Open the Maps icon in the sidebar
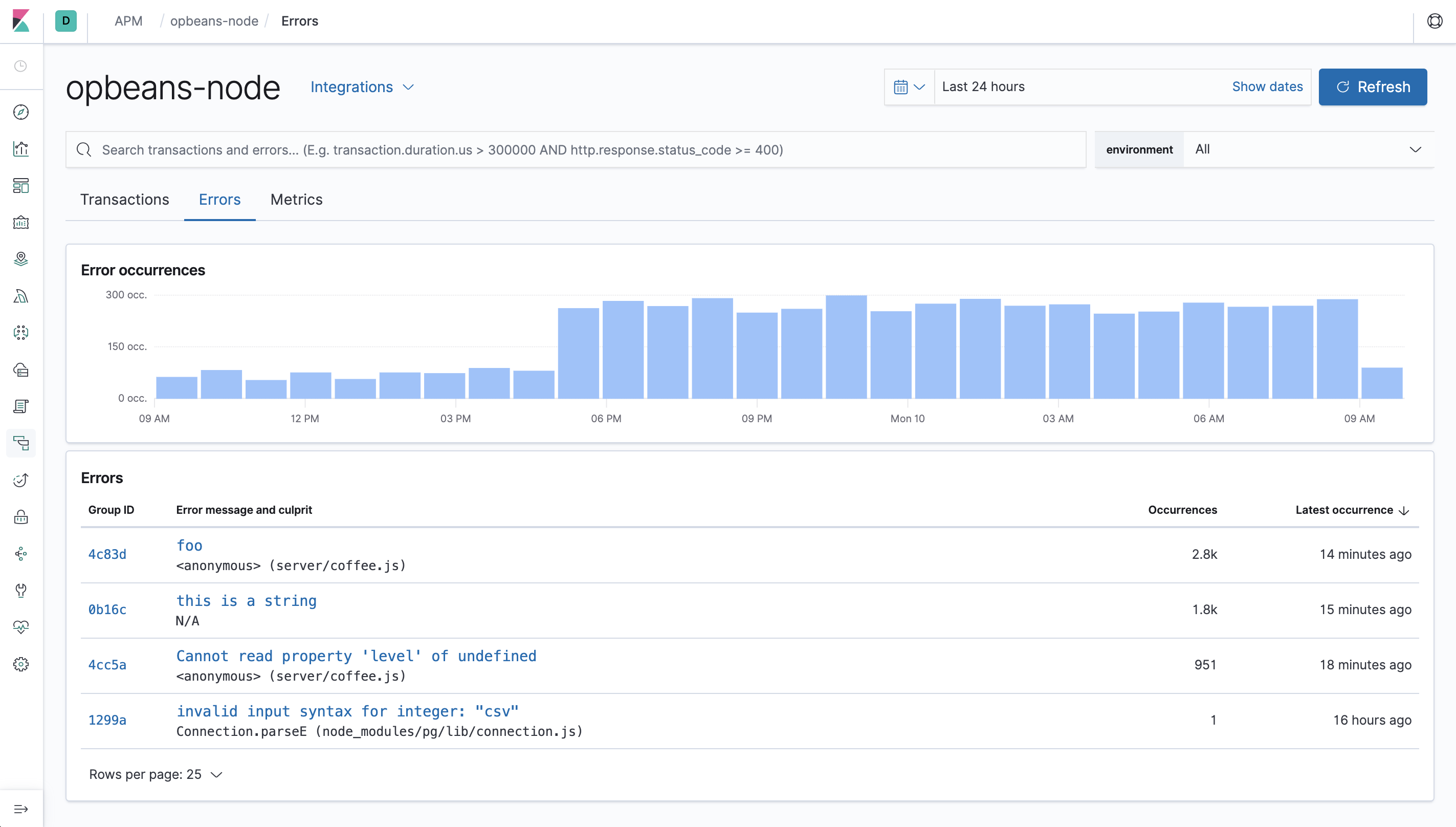The height and width of the screenshot is (827, 1456). (21, 259)
